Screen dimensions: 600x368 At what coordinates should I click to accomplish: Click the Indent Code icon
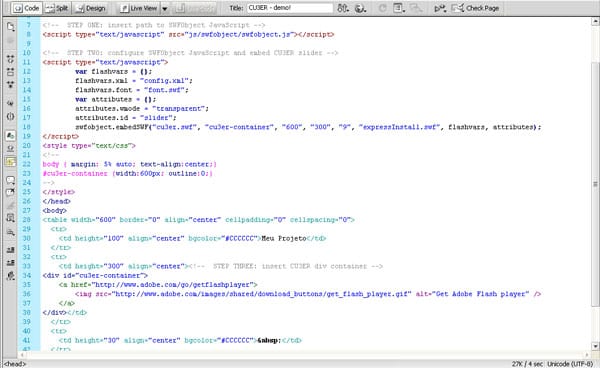coord(10,250)
